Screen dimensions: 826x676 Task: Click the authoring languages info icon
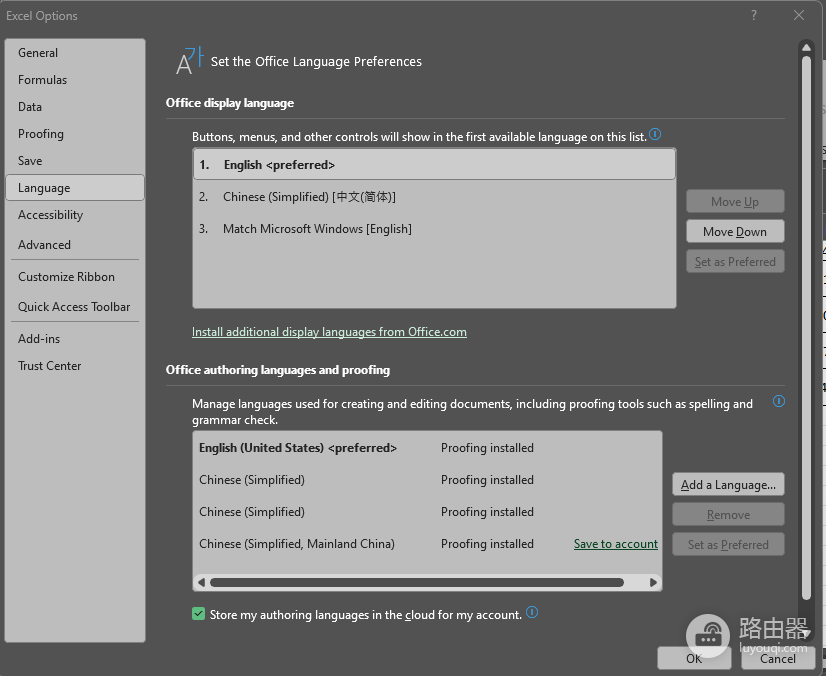point(779,401)
